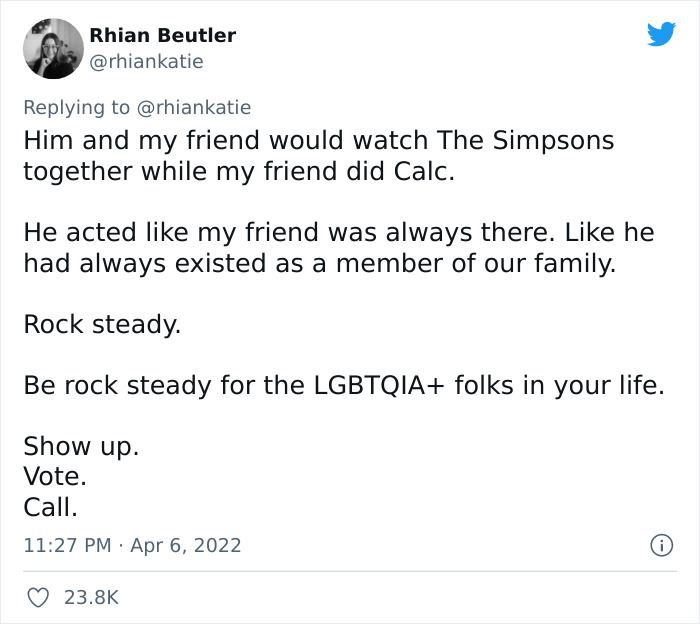This screenshot has height=624, width=700.
Task: View the 23.8K likes count
Action: tap(91, 597)
